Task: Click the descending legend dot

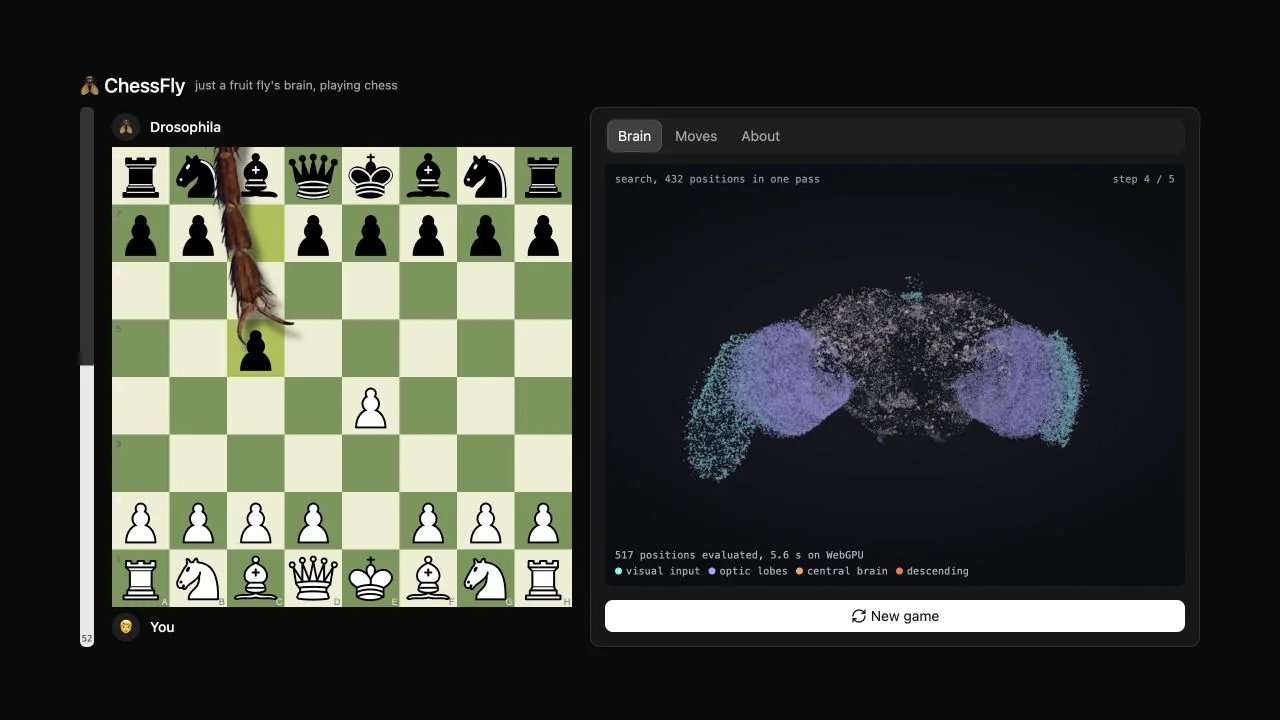Action: [x=899, y=571]
